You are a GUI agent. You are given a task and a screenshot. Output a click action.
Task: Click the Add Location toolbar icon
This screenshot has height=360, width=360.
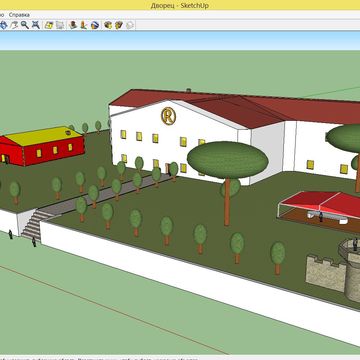click(73, 25)
